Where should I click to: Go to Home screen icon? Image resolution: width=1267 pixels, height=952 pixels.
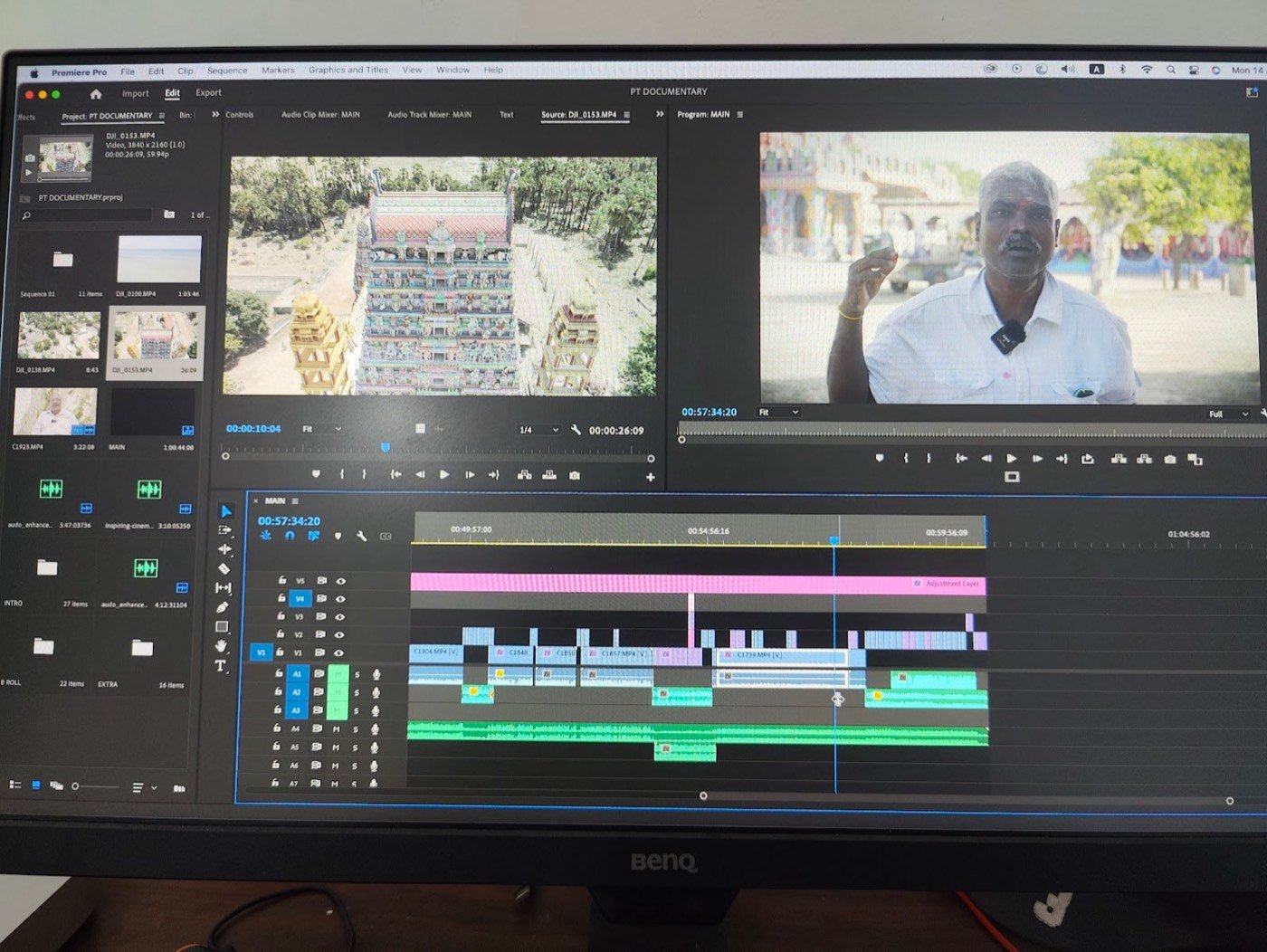(96, 93)
